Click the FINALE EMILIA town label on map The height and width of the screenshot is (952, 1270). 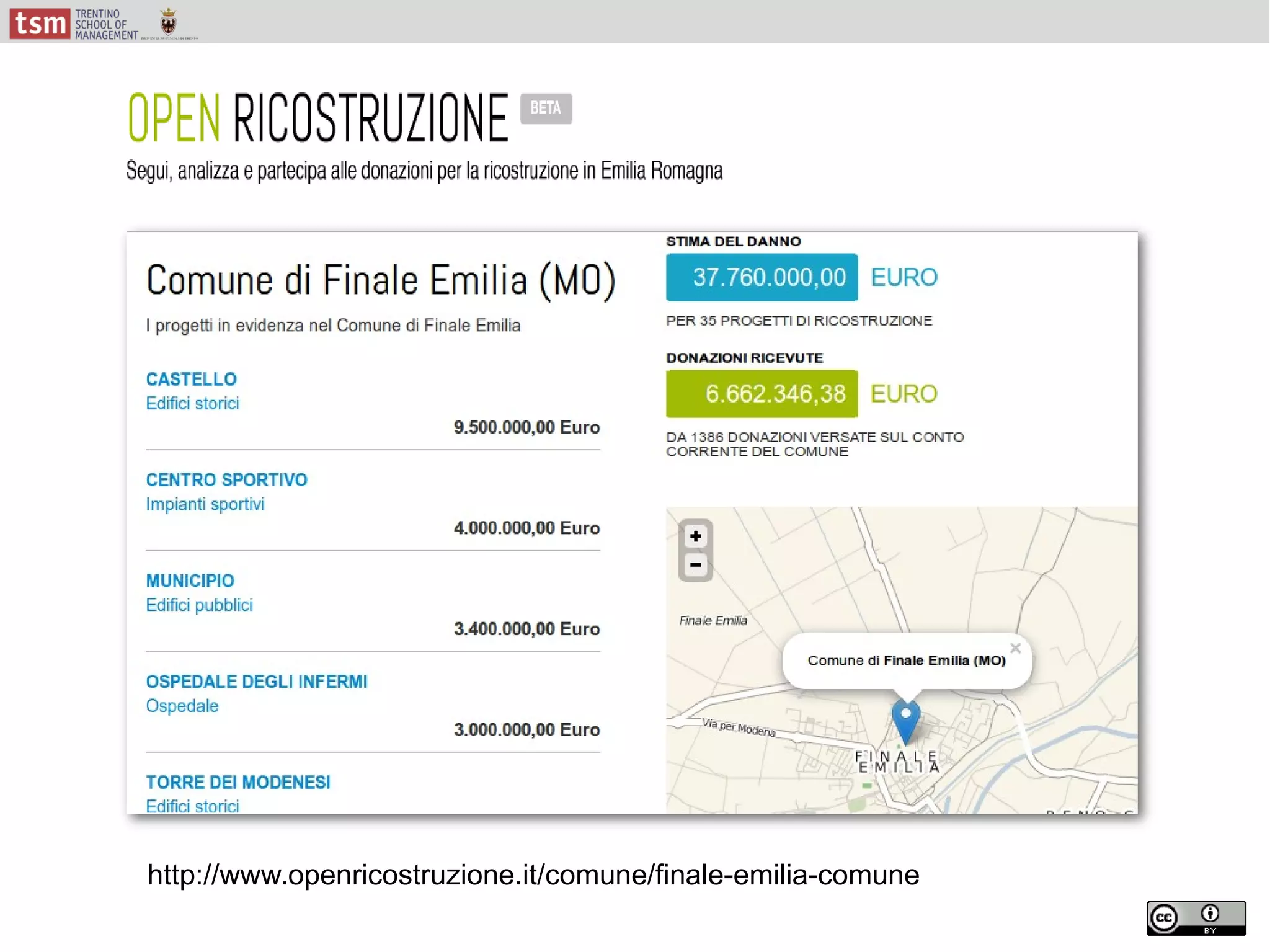898,762
